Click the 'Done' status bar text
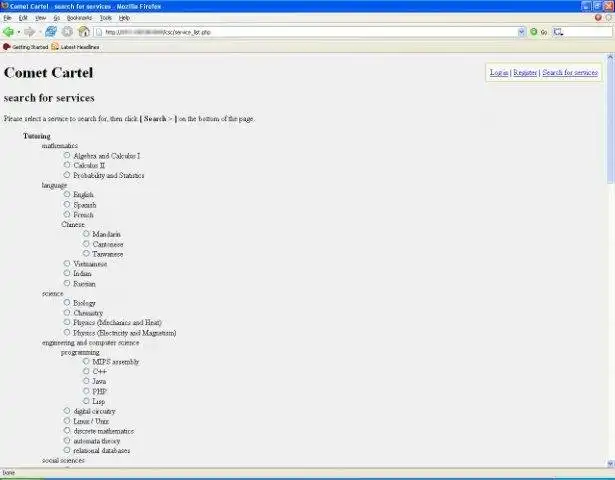Screen dimensions: 615x480 [9, 473]
